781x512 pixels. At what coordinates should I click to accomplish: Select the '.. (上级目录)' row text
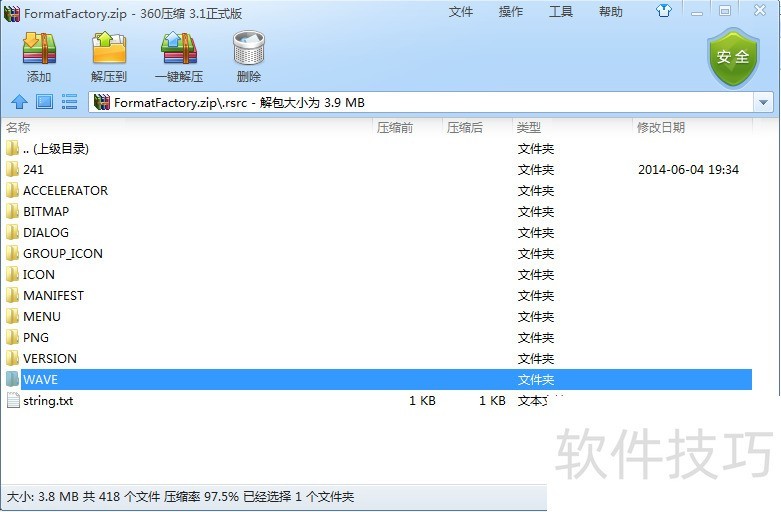[56, 148]
